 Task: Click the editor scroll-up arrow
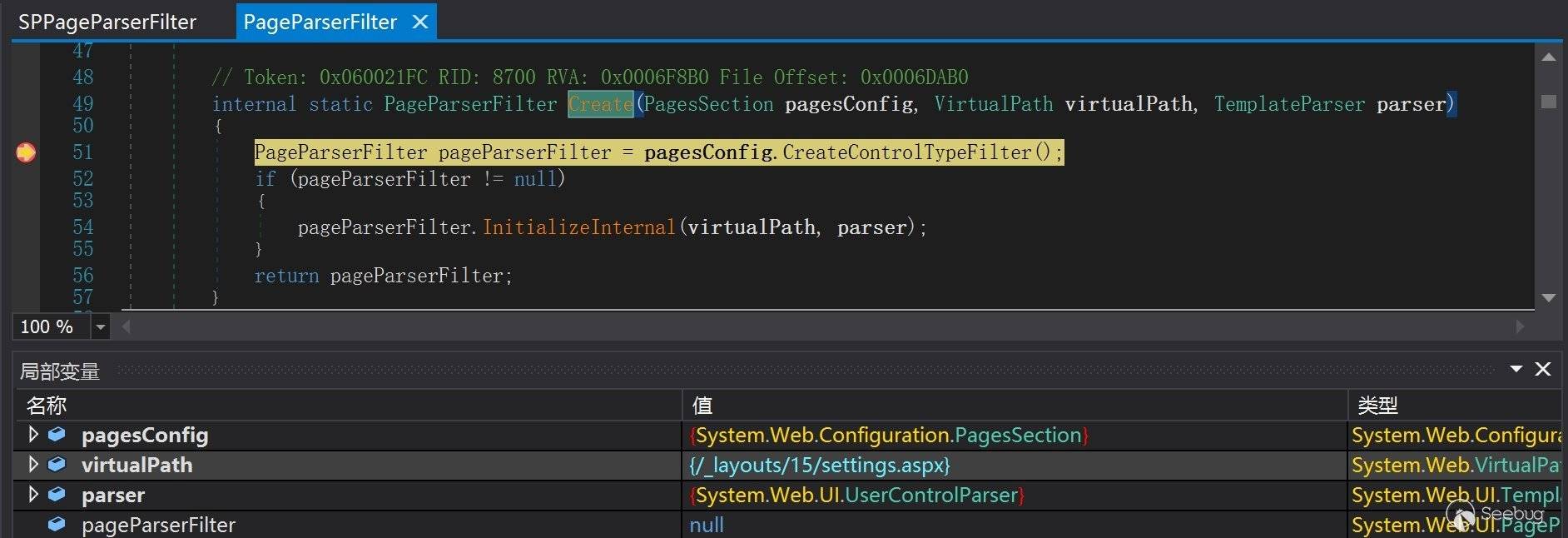[x=1548, y=57]
